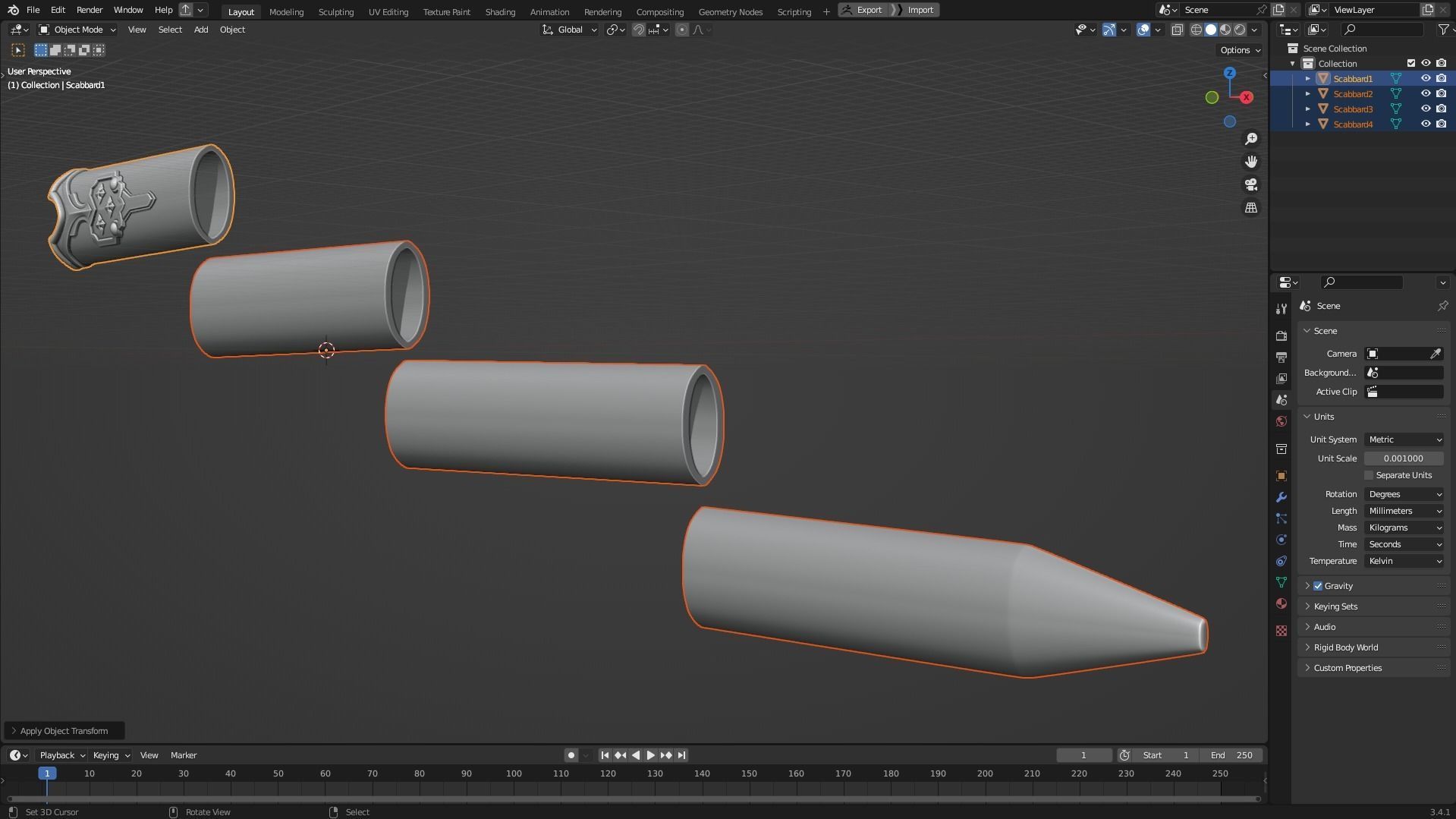1456x819 pixels.
Task: Pin the Scene properties context
Action: (x=1442, y=306)
